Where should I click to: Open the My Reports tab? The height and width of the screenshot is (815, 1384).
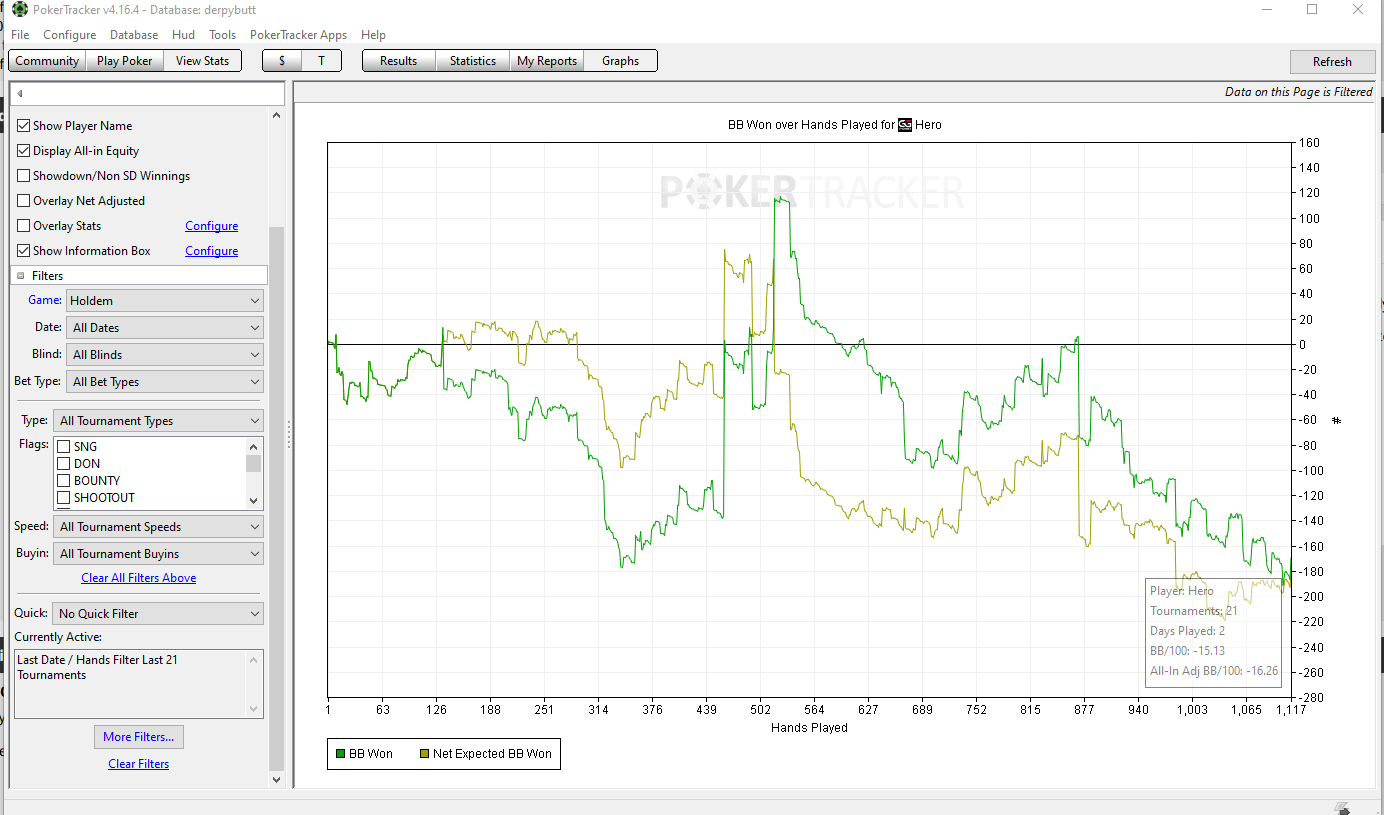(547, 61)
